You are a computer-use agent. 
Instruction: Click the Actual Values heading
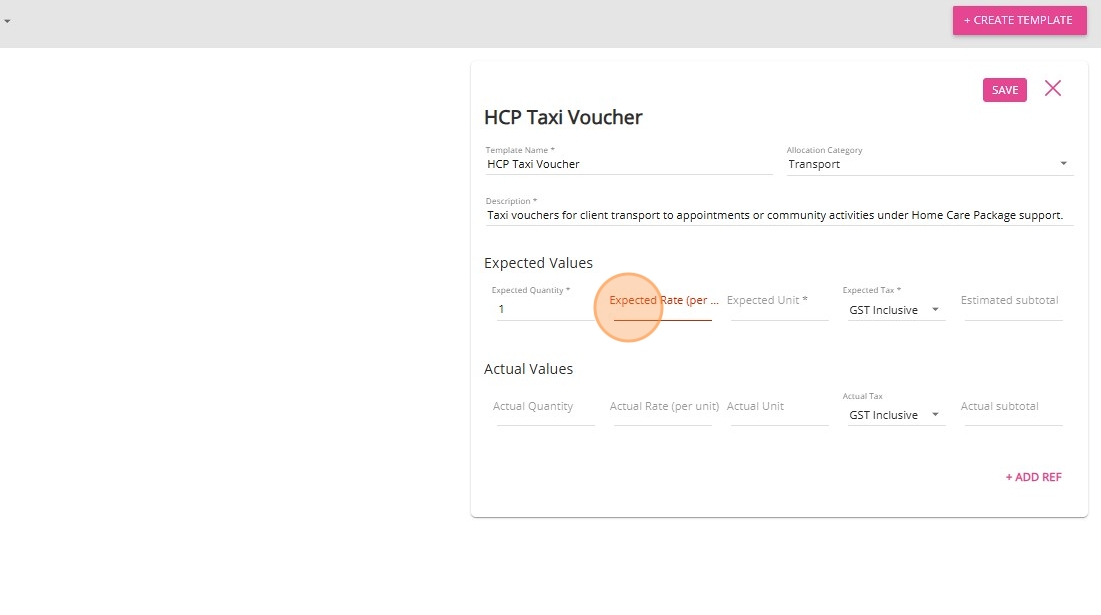pos(528,369)
